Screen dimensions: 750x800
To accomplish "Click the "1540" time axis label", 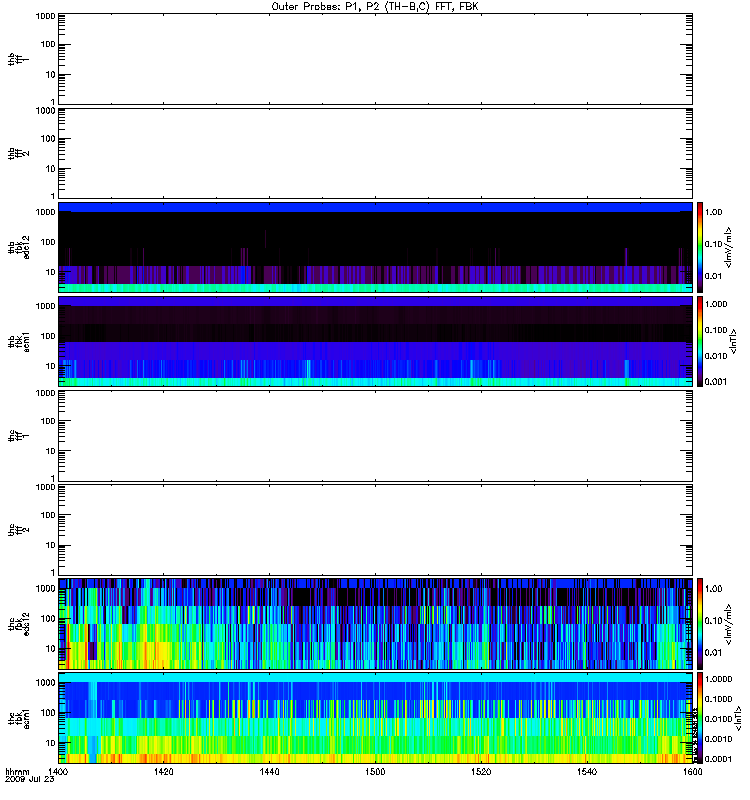I will (x=587, y=772).
